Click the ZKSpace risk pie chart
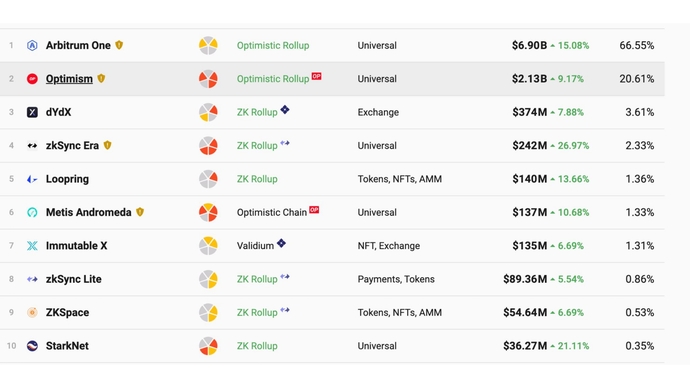690x388 pixels. [x=208, y=312]
